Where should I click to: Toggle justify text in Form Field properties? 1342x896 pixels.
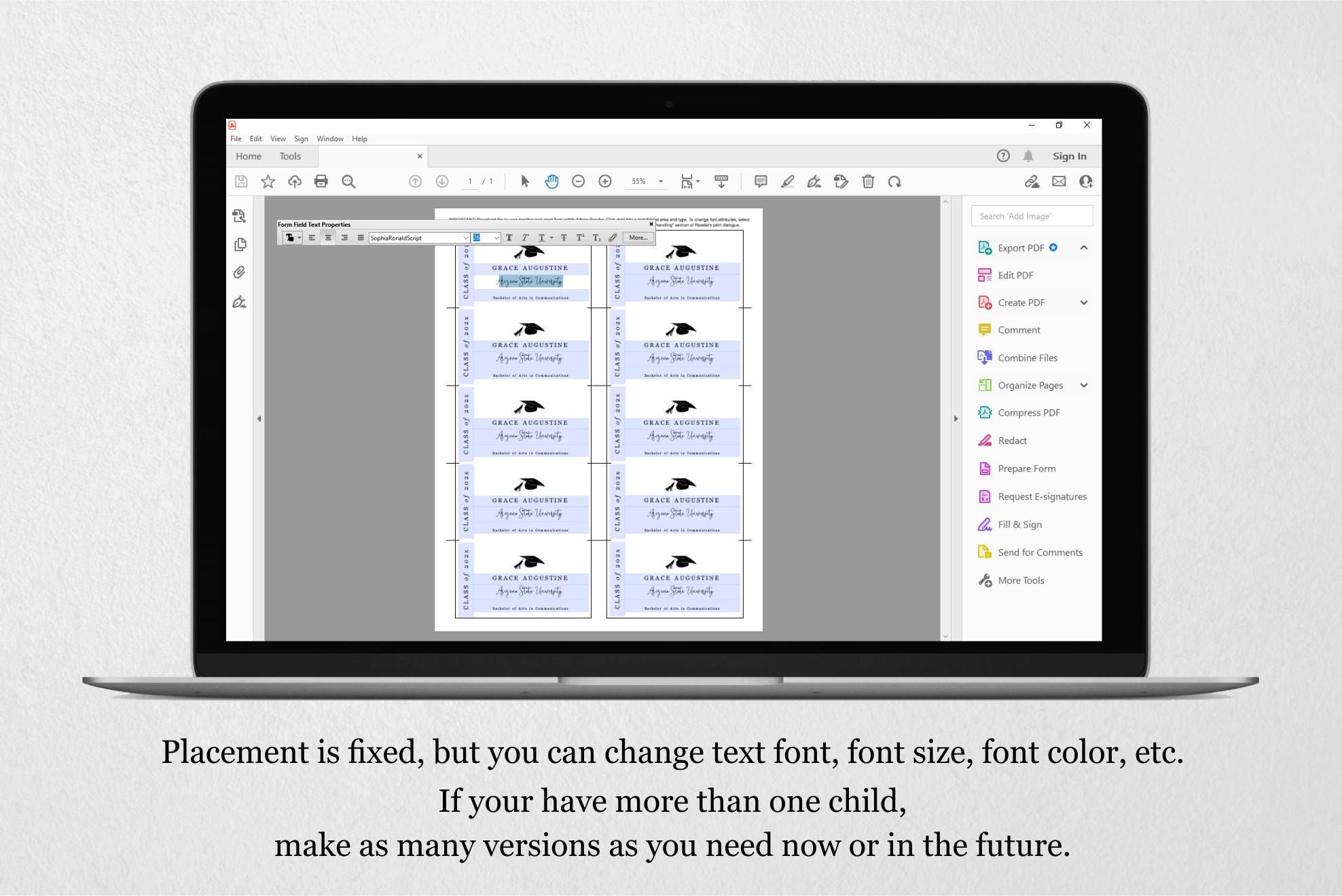coord(361,238)
